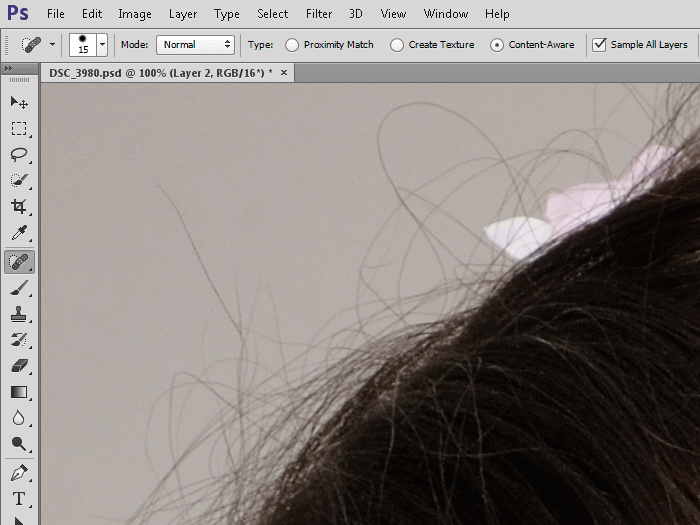This screenshot has width=700, height=525.
Task: Select the Brush tool
Action: [x=19, y=288]
